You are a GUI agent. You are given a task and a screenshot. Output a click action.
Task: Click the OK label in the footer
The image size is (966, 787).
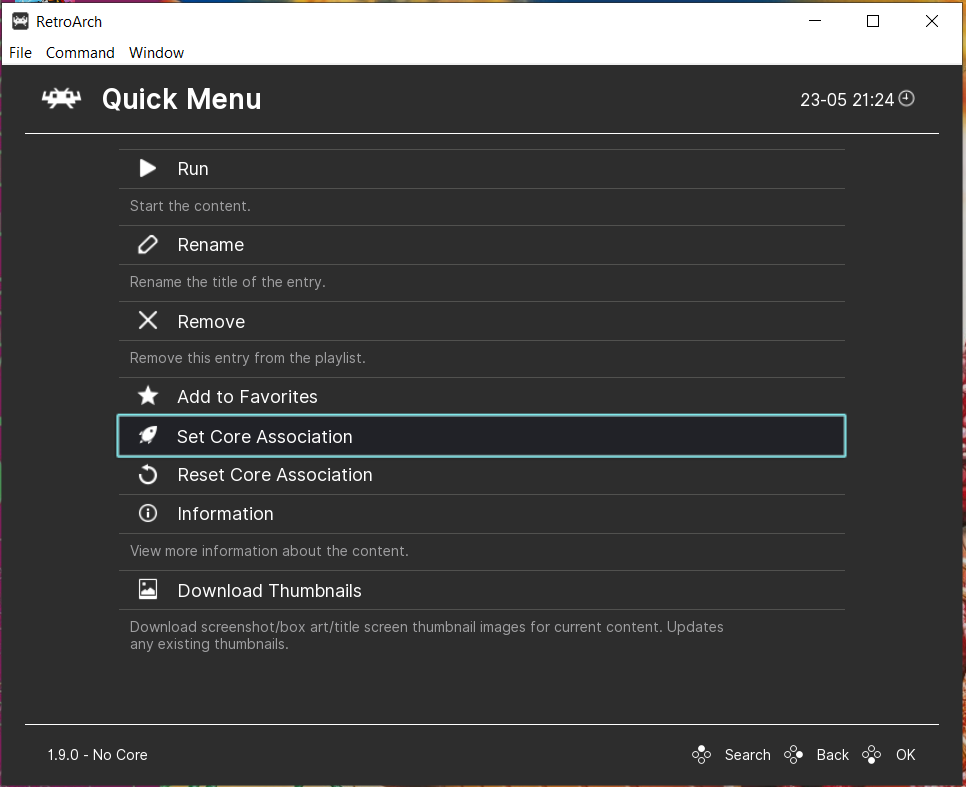[x=906, y=755]
